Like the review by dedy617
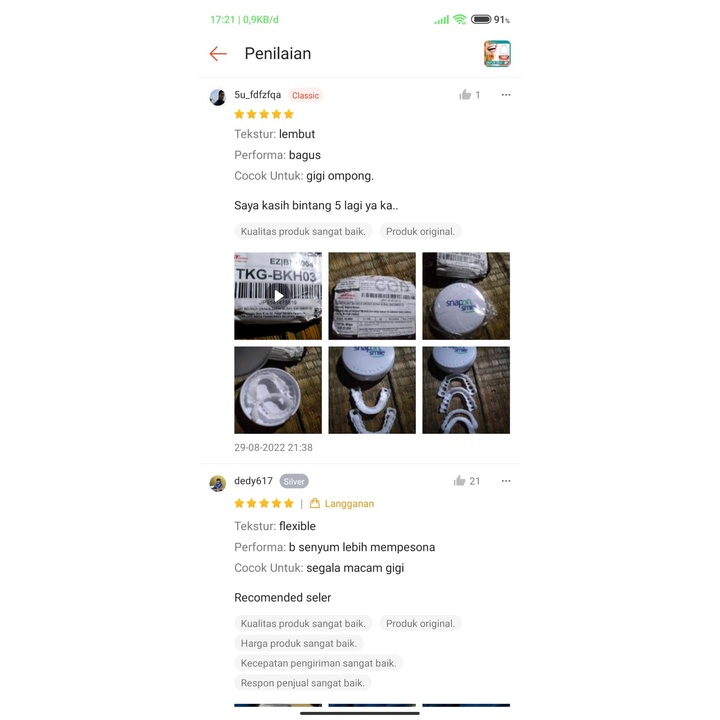Image resolution: width=720 pixels, height=720 pixels. (467, 481)
